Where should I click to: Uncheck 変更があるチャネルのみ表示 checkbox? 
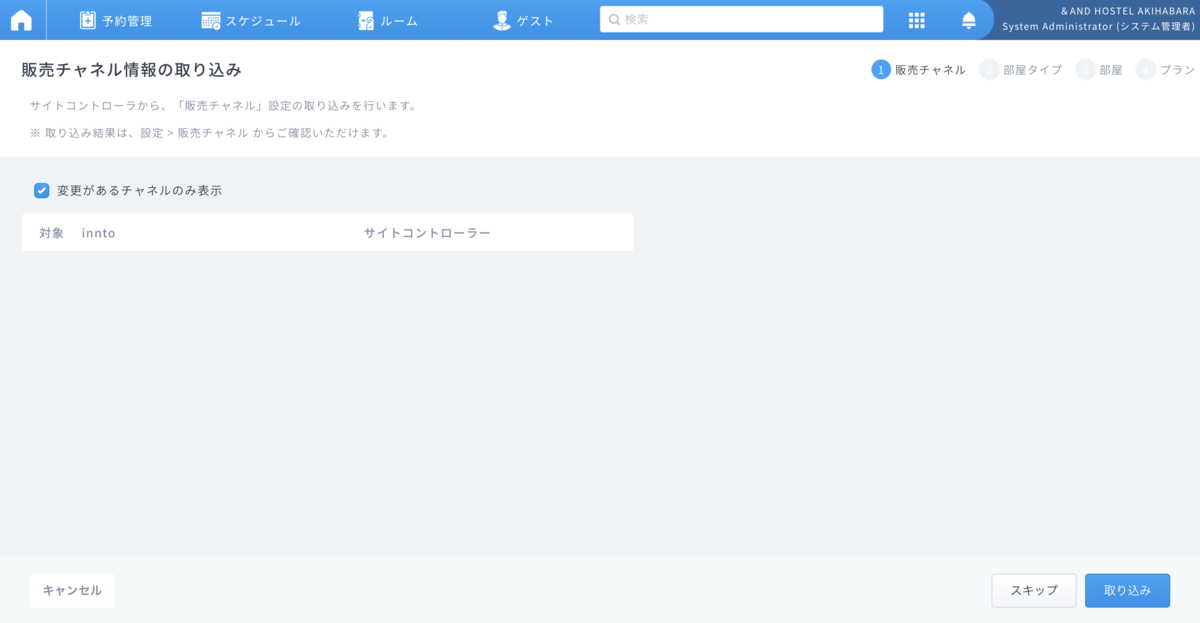[x=42, y=190]
